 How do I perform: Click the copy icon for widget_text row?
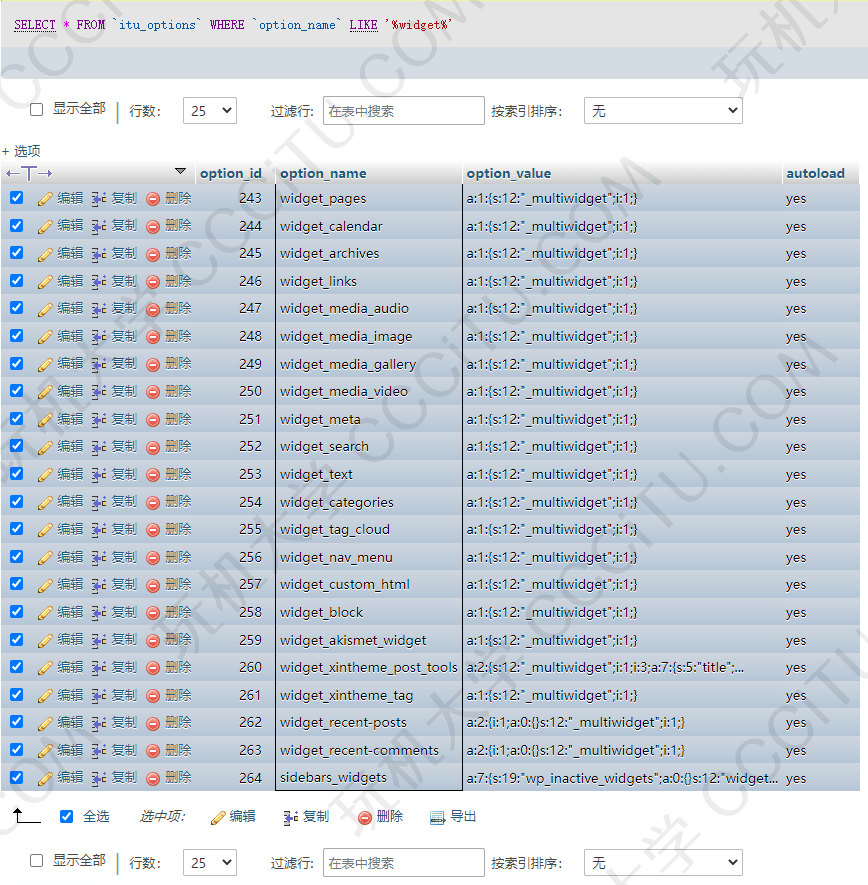pos(99,474)
